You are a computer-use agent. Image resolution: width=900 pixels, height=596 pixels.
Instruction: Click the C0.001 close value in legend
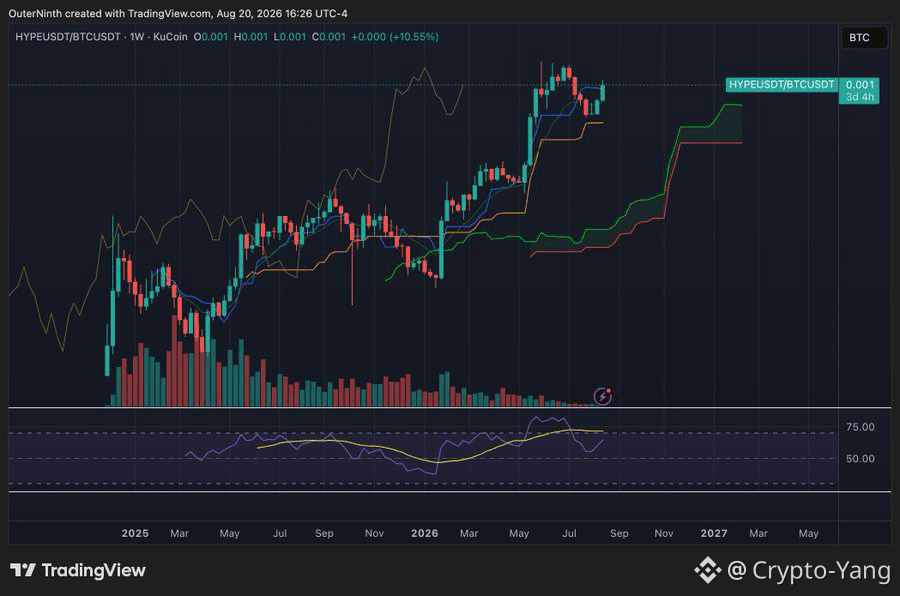[x=329, y=37]
